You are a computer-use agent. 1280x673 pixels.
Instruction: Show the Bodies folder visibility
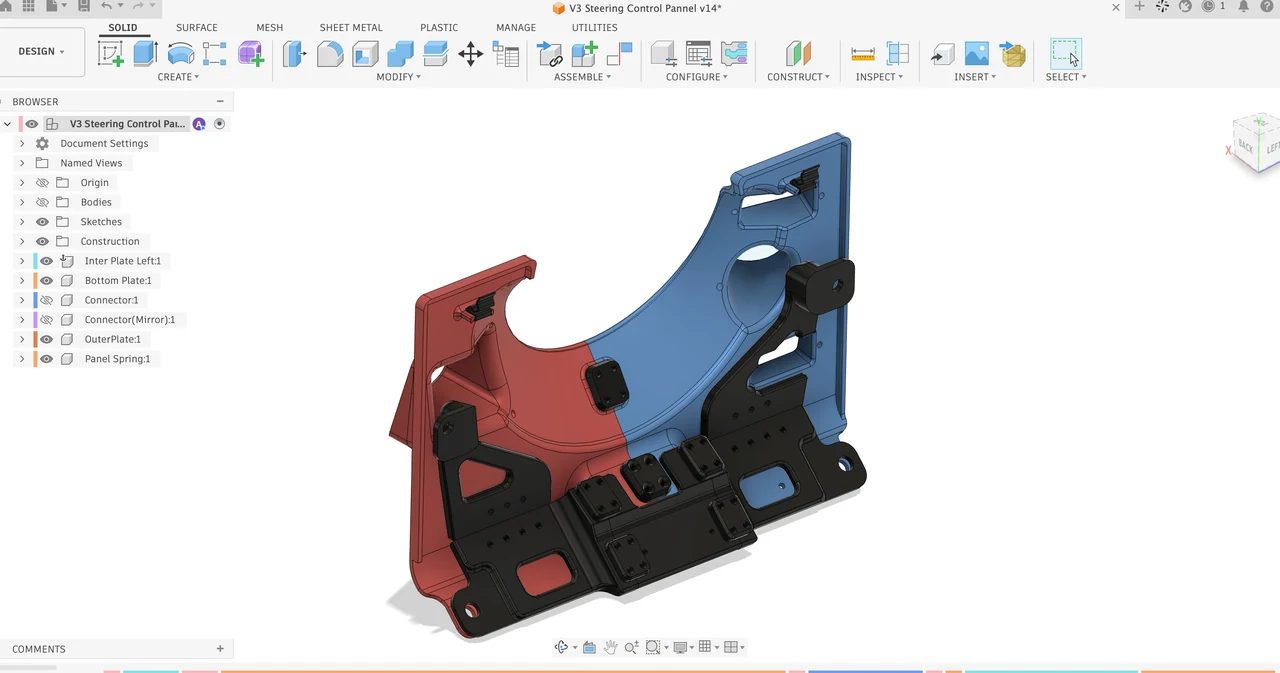[42, 202]
